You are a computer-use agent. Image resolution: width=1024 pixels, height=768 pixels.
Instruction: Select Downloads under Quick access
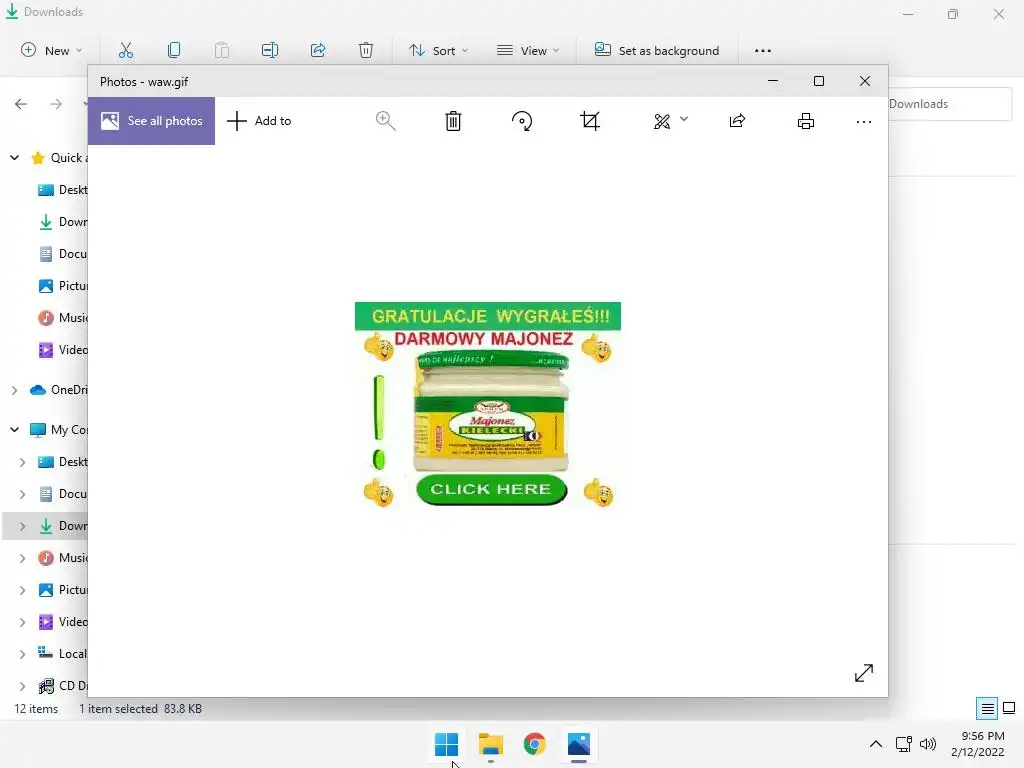(x=63, y=221)
